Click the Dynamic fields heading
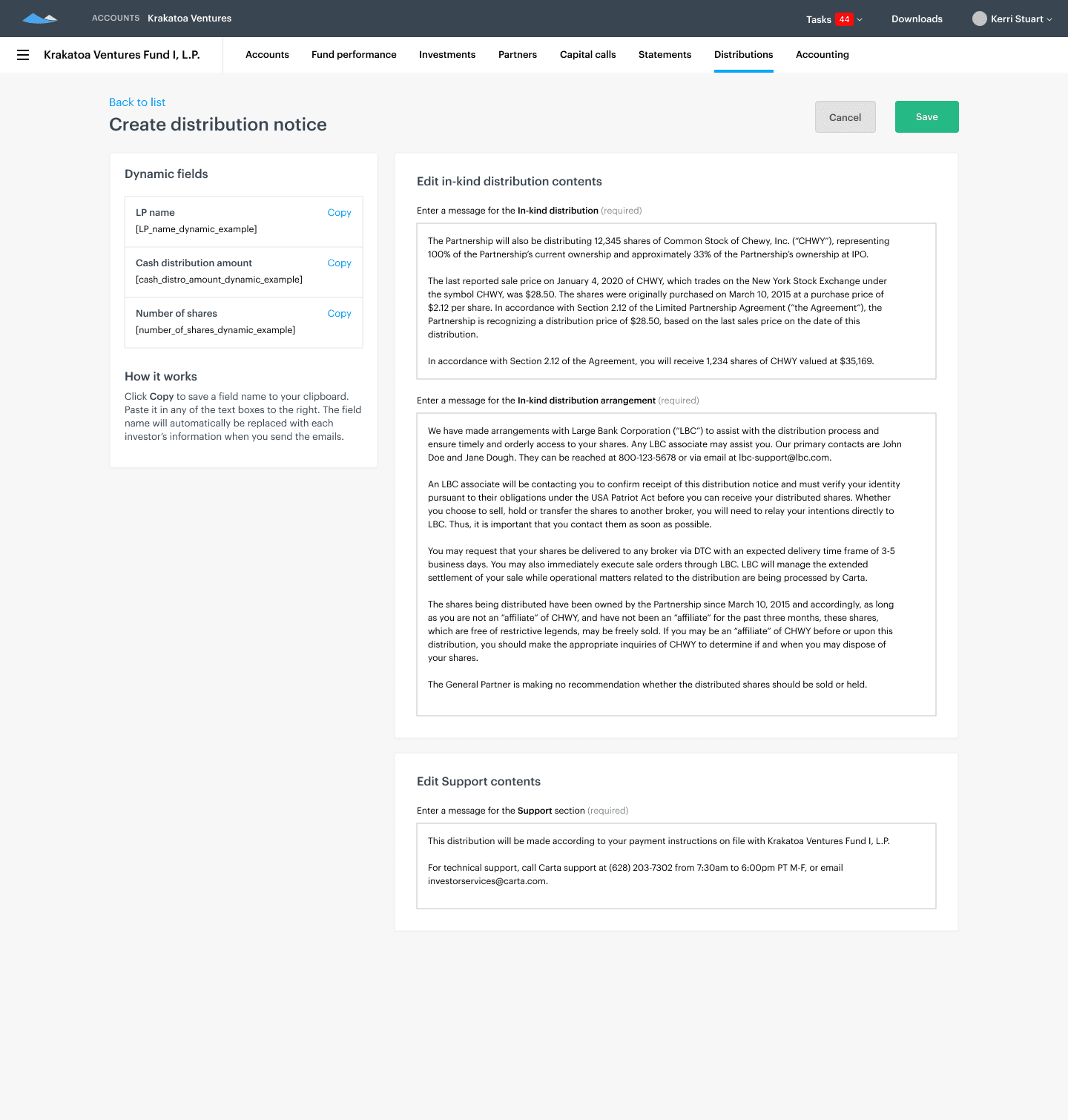1068x1120 pixels. tap(166, 174)
